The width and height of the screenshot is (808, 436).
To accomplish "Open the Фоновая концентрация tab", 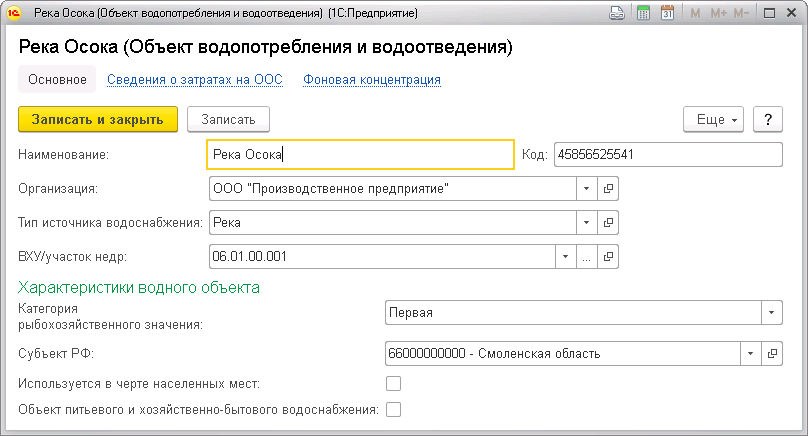I will point(372,79).
